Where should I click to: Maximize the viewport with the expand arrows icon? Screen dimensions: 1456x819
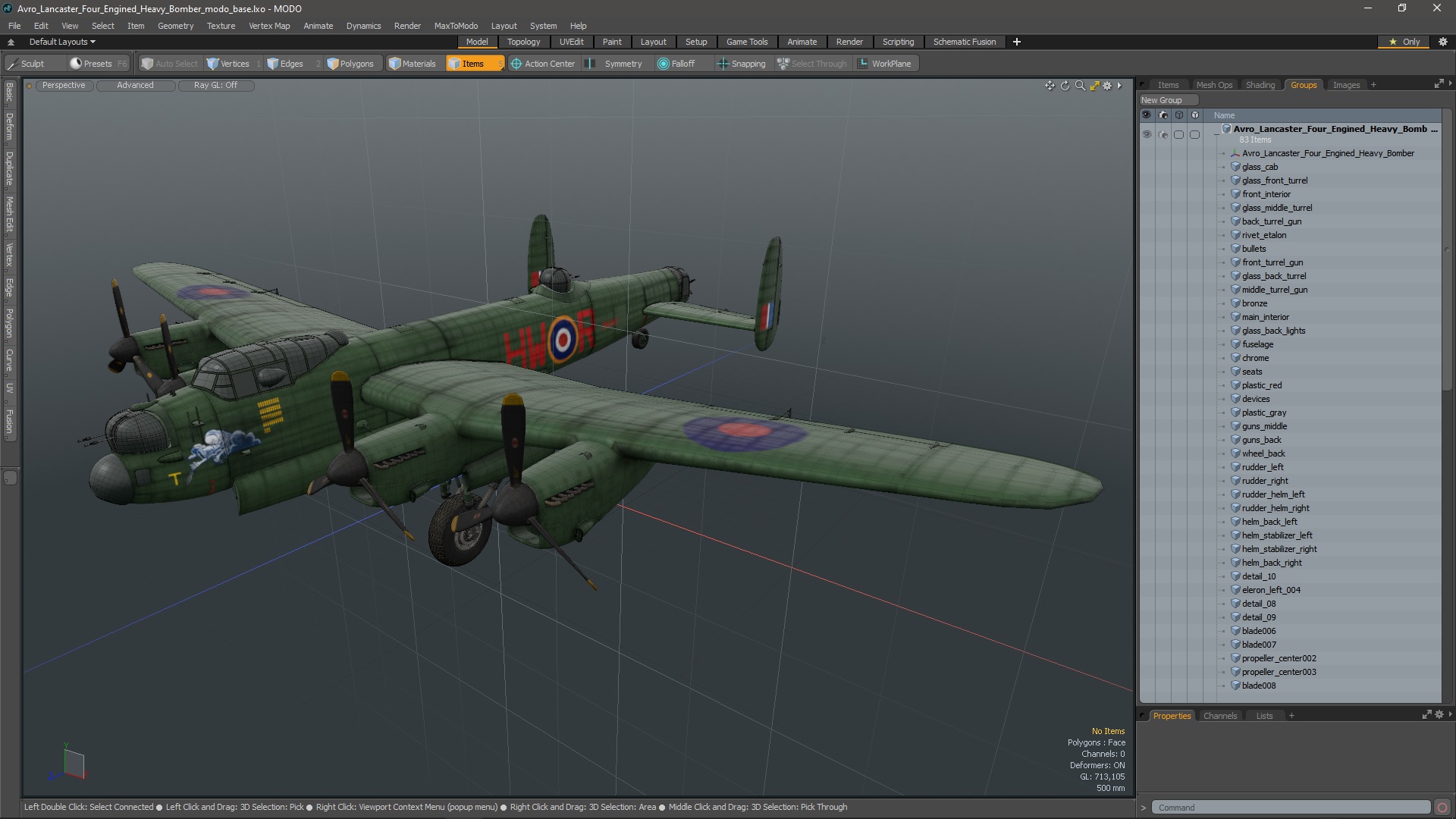point(1094,86)
